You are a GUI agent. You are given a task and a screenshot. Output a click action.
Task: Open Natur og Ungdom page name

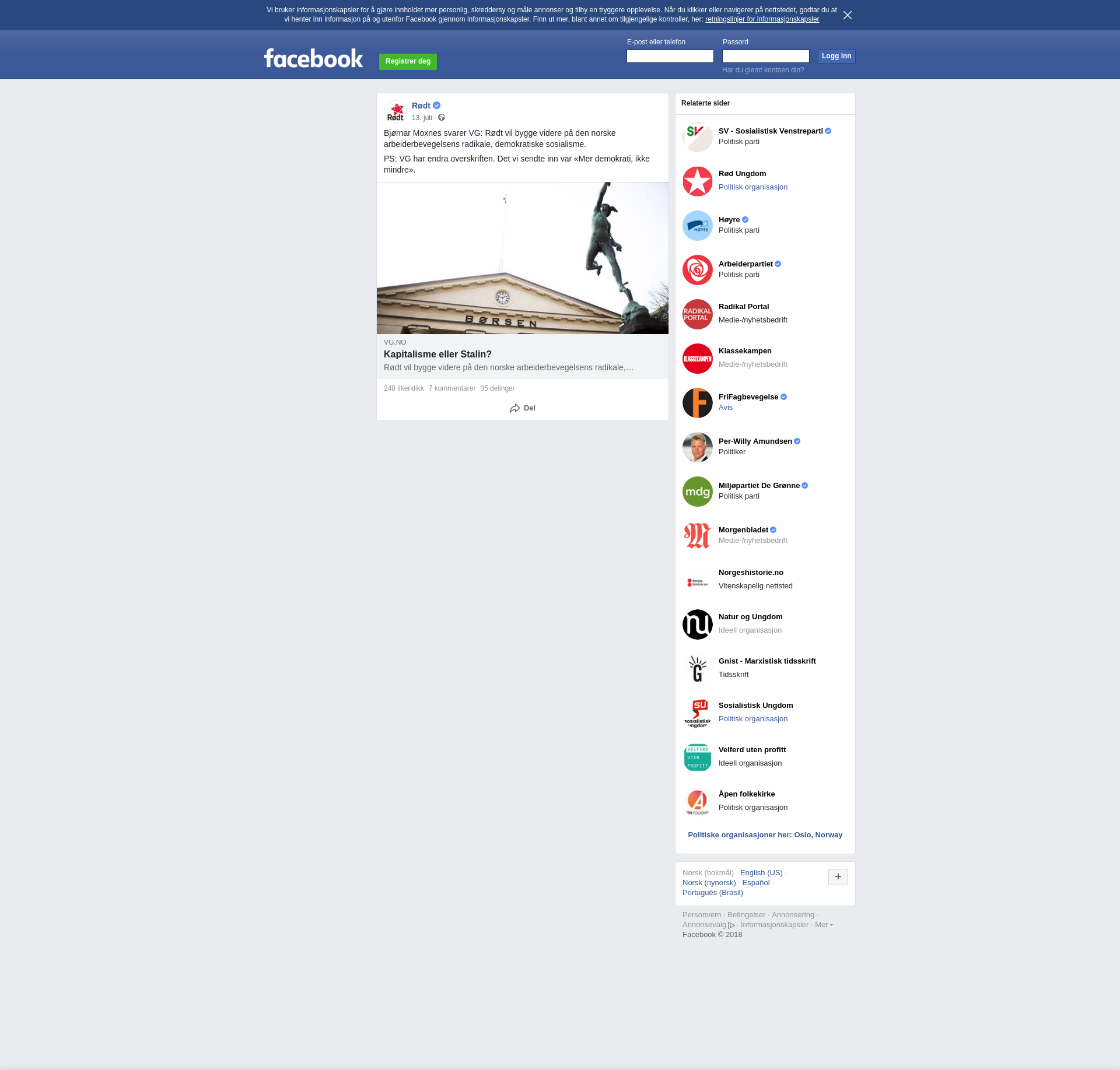tap(751, 617)
